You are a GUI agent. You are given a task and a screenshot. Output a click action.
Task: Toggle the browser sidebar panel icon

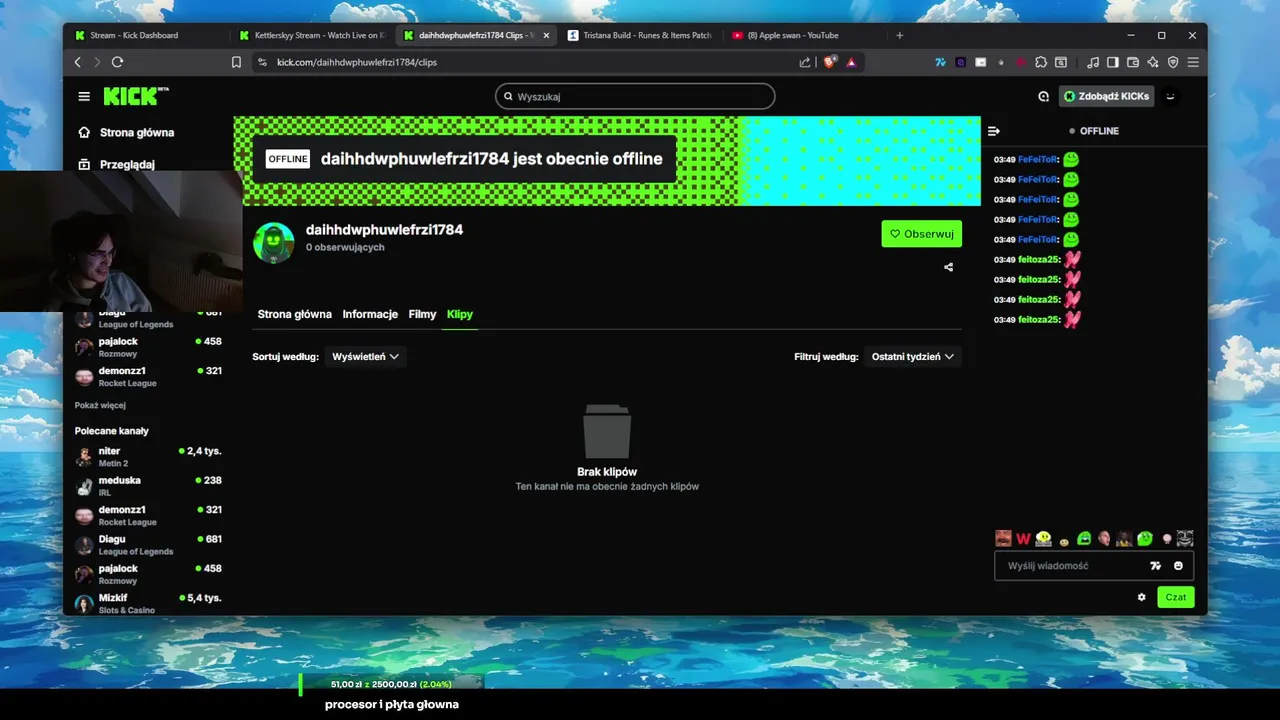pos(1113,62)
